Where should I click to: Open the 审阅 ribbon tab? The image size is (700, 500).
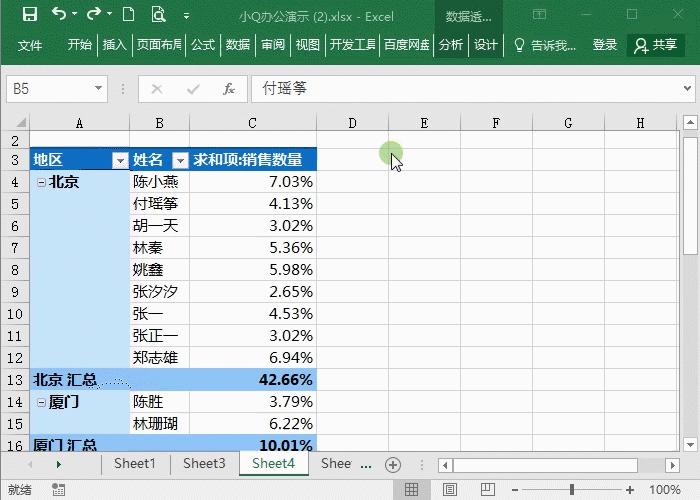[273, 45]
